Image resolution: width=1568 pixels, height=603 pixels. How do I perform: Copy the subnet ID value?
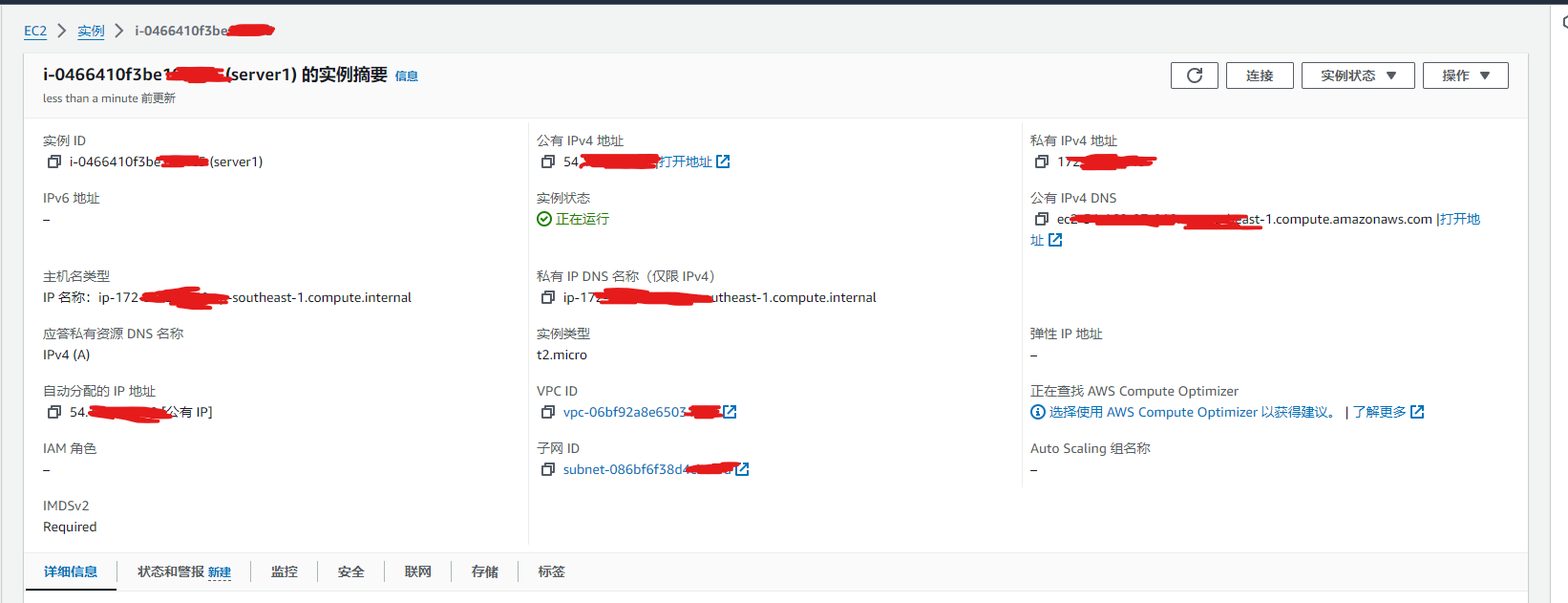[548, 469]
